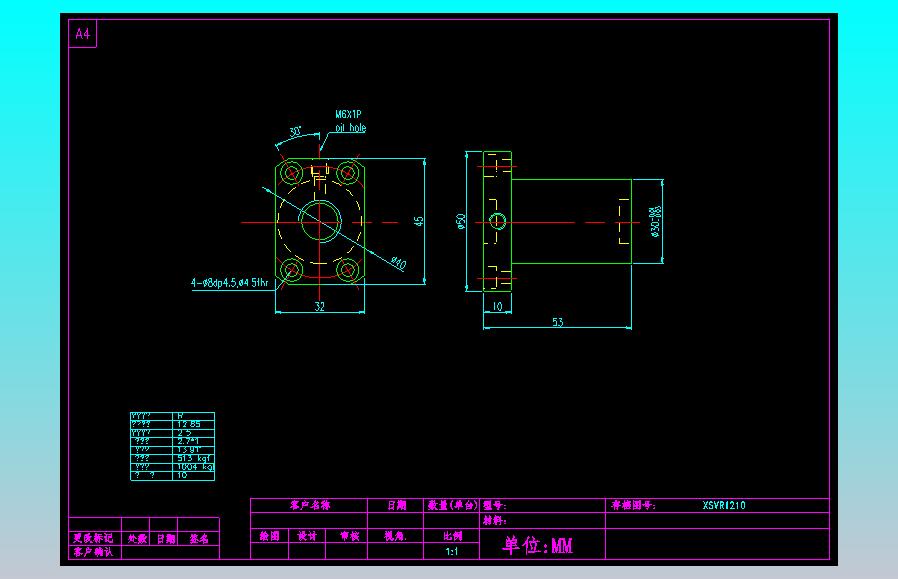Select the 513 kgf load value
Screen dimensions: 898x579
pyautogui.click(x=194, y=458)
